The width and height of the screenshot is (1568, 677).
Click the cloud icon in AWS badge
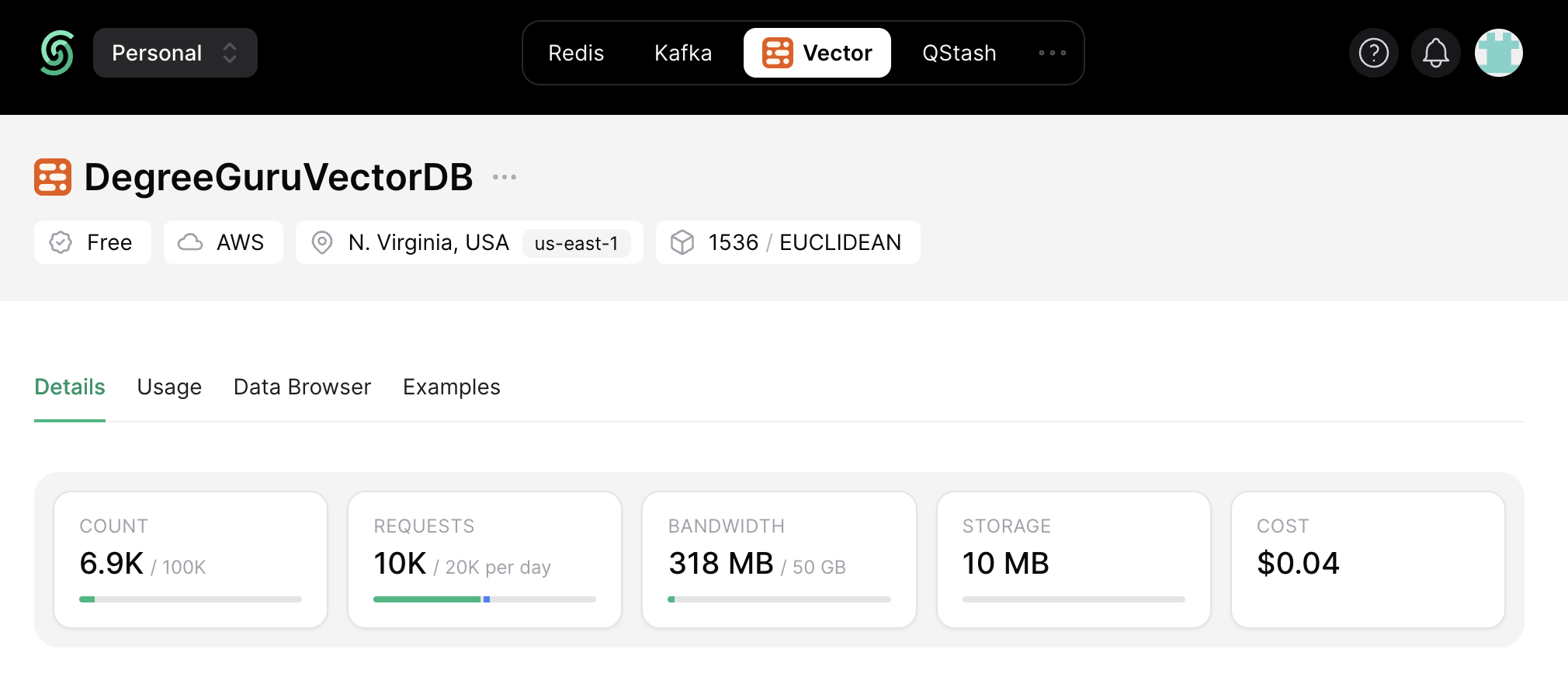click(190, 242)
